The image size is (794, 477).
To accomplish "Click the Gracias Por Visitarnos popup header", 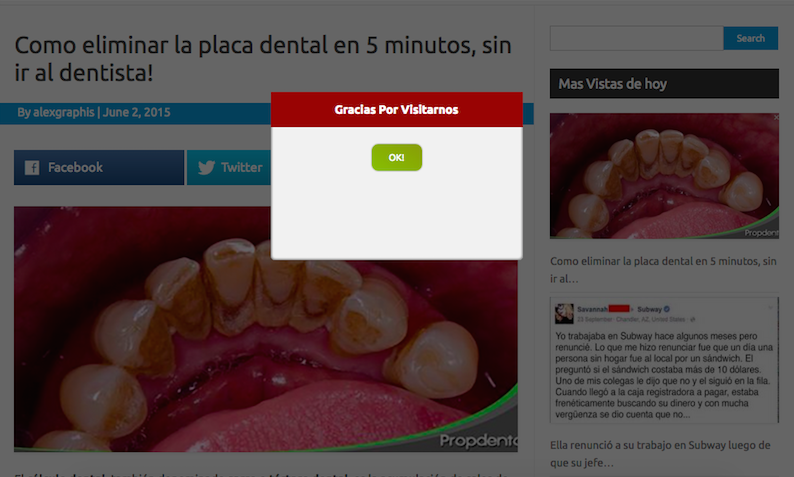I will pyautogui.click(x=396, y=109).
